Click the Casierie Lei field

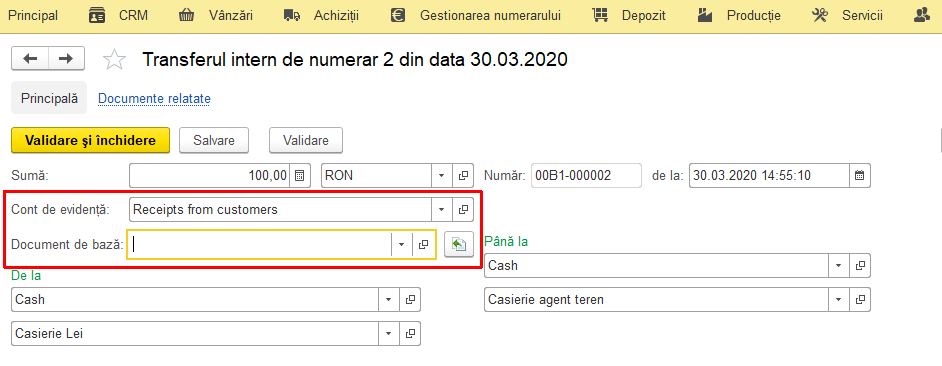coord(195,334)
